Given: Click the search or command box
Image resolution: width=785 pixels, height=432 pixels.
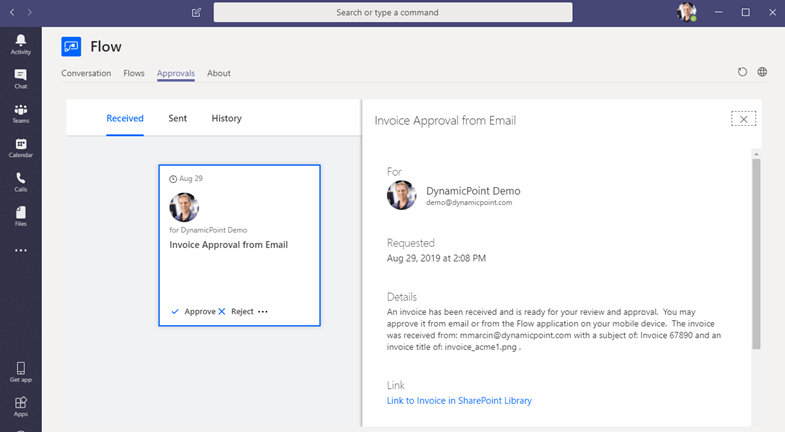Looking at the screenshot, I should (393, 13).
